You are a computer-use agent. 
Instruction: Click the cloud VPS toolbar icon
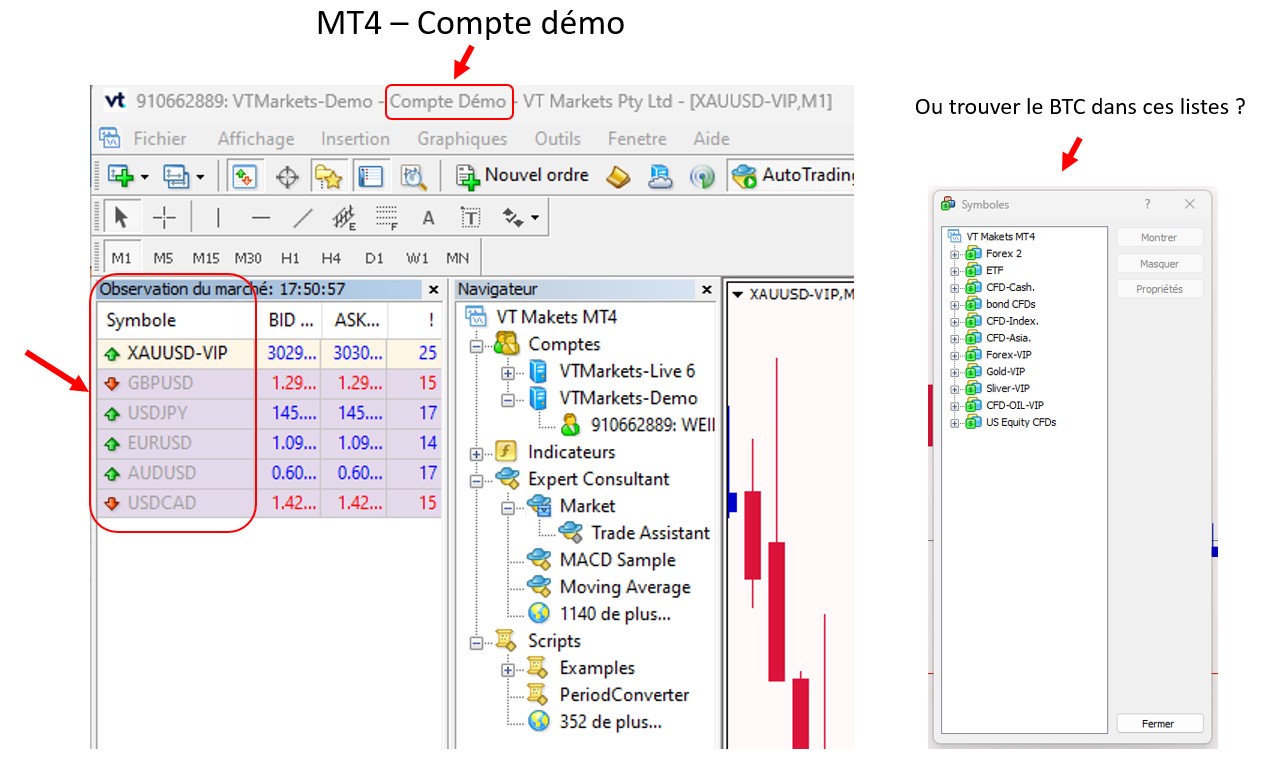pyautogui.click(x=661, y=177)
